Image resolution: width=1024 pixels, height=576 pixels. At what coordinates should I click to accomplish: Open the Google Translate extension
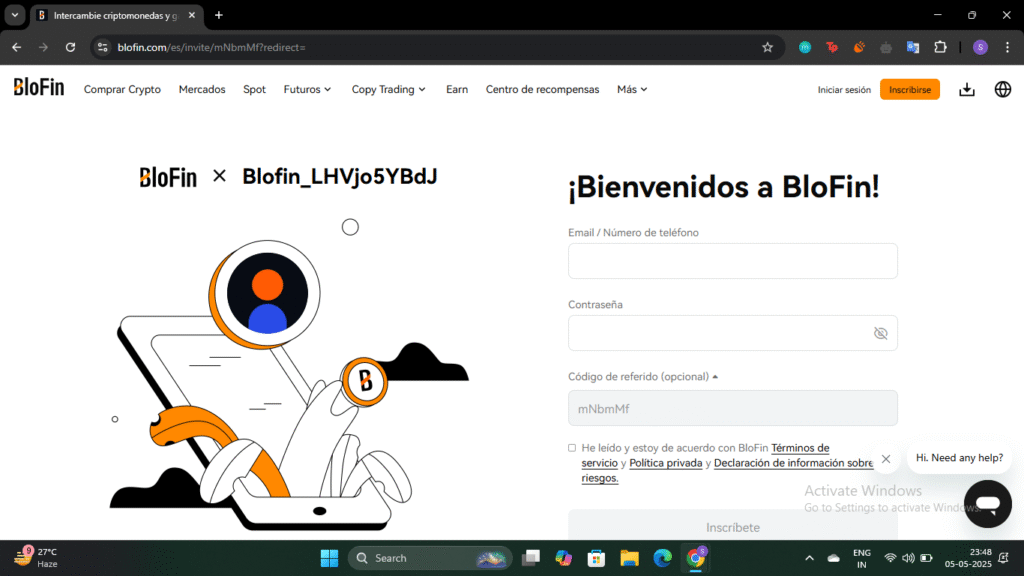[913, 47]
